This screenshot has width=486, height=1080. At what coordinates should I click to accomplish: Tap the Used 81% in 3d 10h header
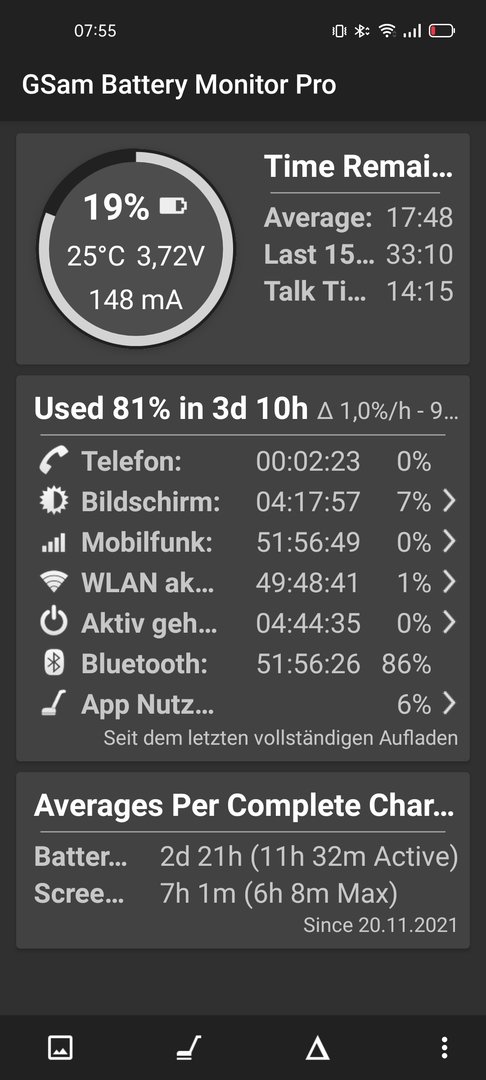pos(171,408)
